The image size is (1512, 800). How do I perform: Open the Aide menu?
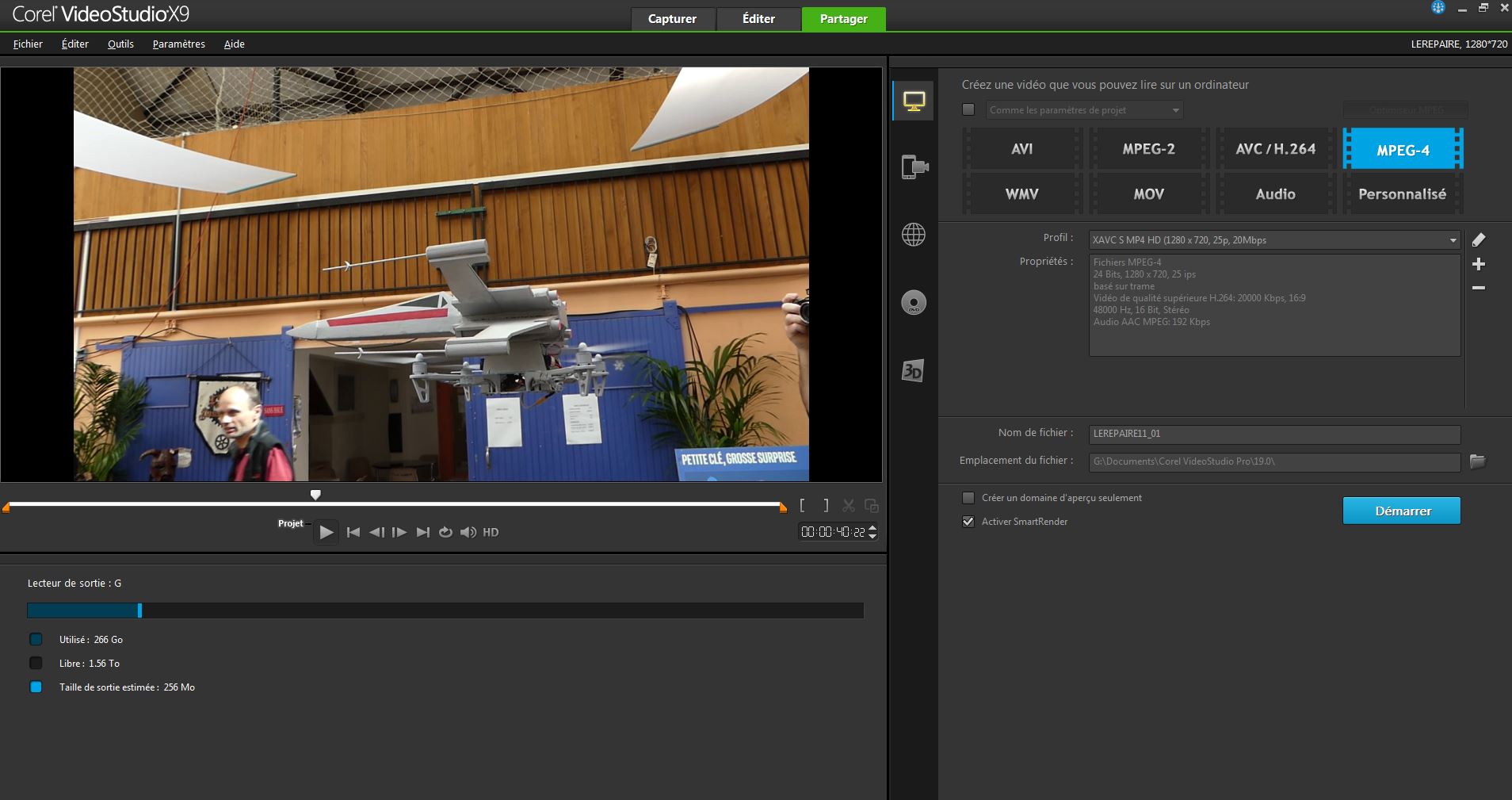pyautogui.click(x=235, y=44)
